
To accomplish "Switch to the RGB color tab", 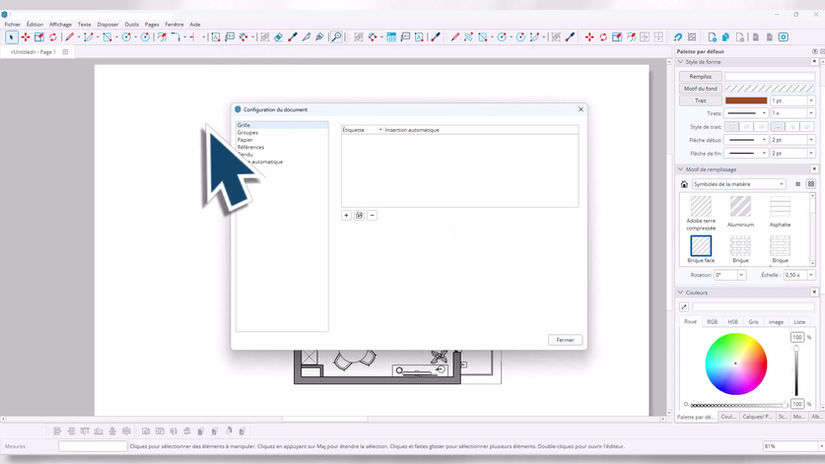I will [x=712, y=321].
